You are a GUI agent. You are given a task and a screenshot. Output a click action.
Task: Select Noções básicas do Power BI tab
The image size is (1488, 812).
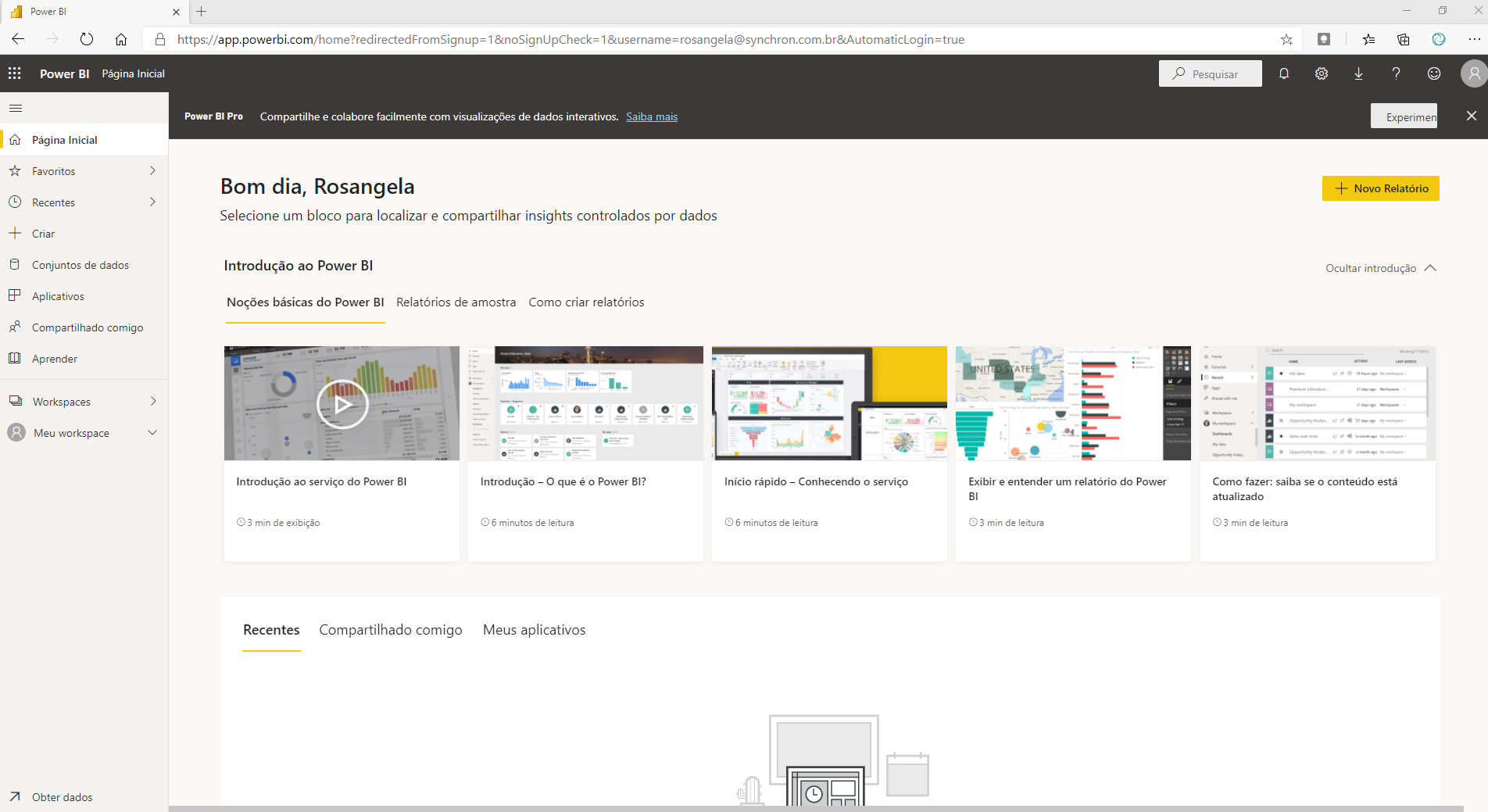pos(306,302)
